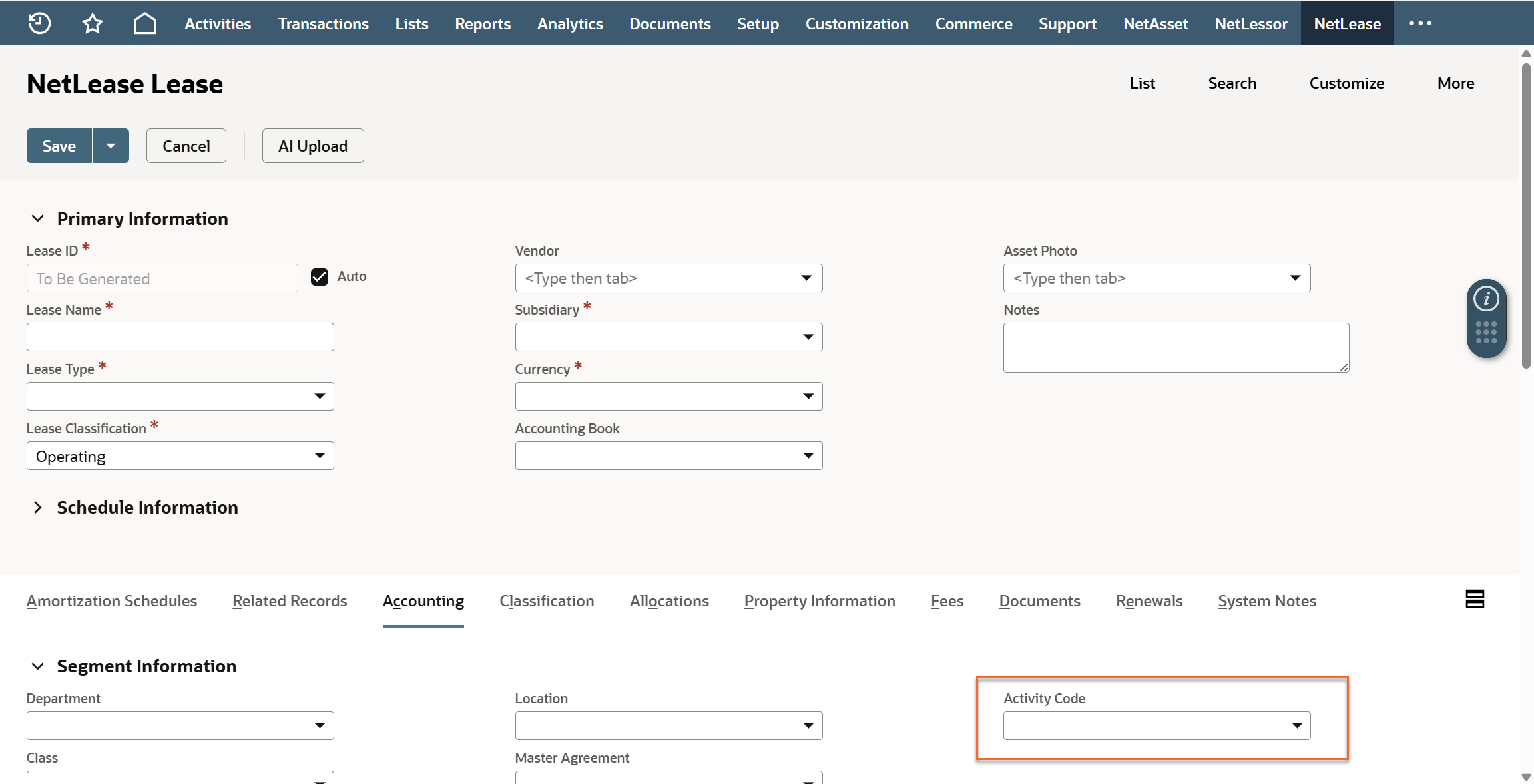Click the field help info icon
The width and height of the screenshot is (1534, 784).
point(1486,299)
